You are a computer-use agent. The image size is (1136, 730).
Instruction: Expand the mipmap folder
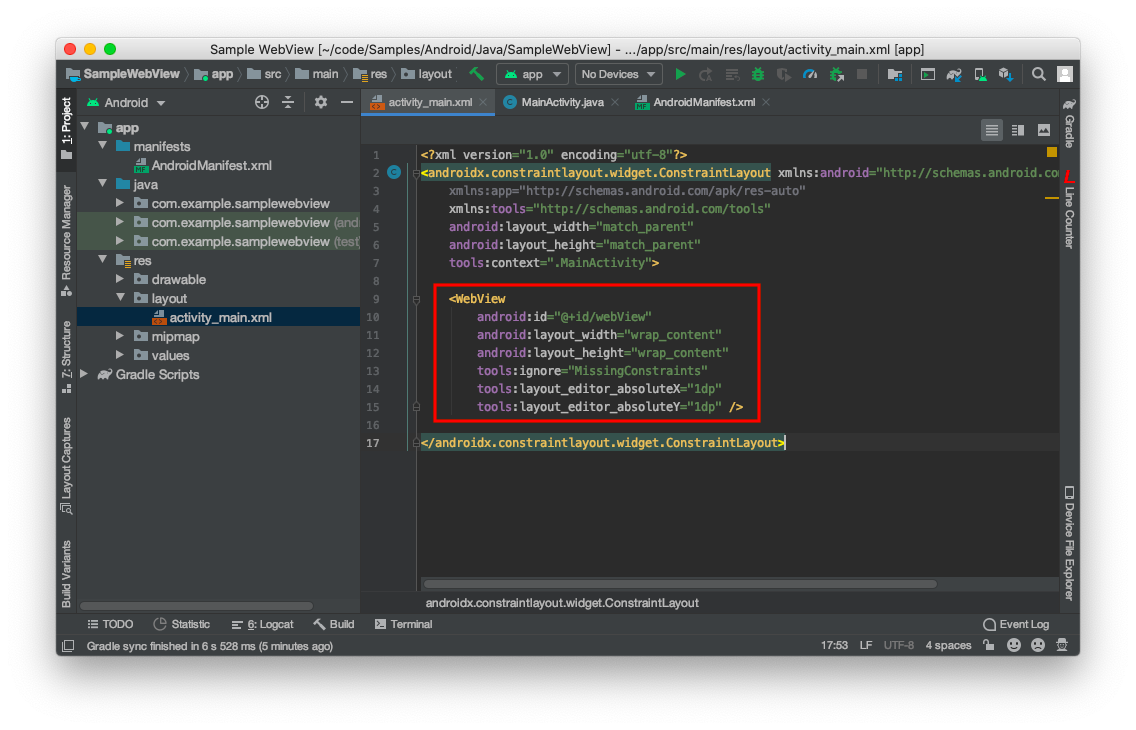pos(120,336)
